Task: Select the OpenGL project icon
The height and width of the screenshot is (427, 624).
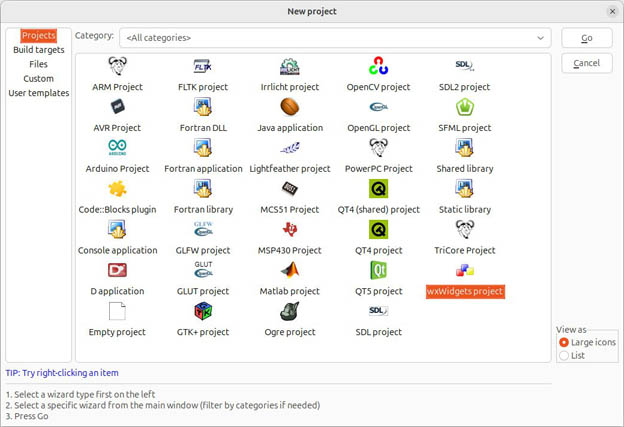Action: (378, 107)
